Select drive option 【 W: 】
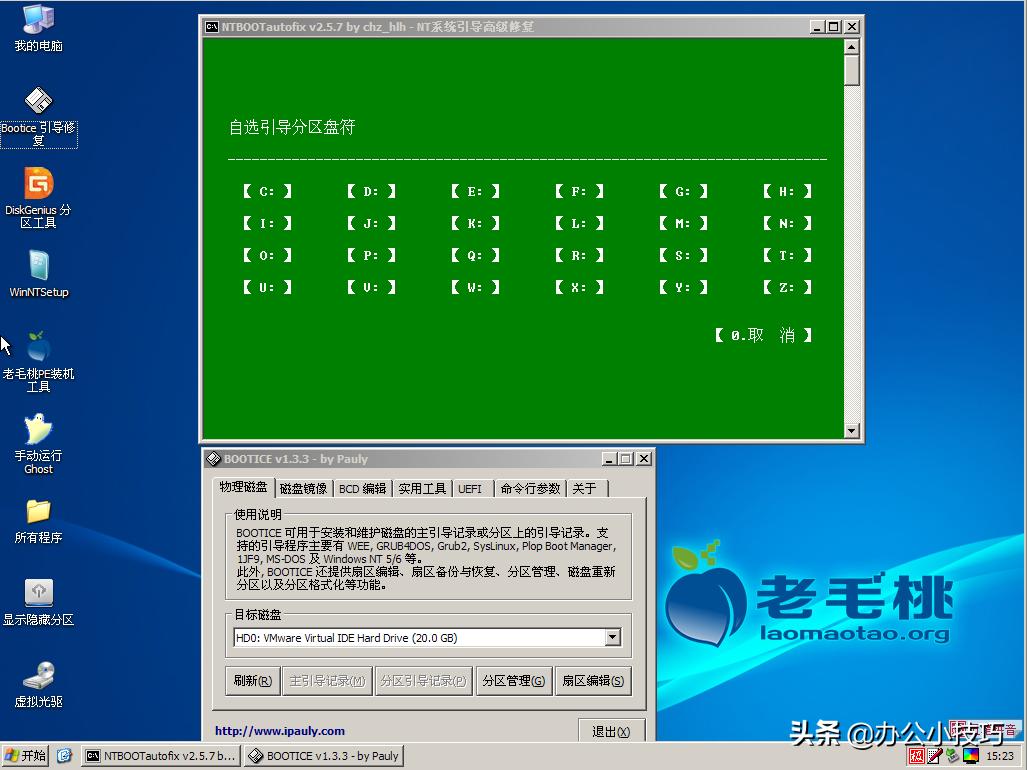Image resolution: width=1027 pixels, height=770 pixels. click(x=476, y=287)
